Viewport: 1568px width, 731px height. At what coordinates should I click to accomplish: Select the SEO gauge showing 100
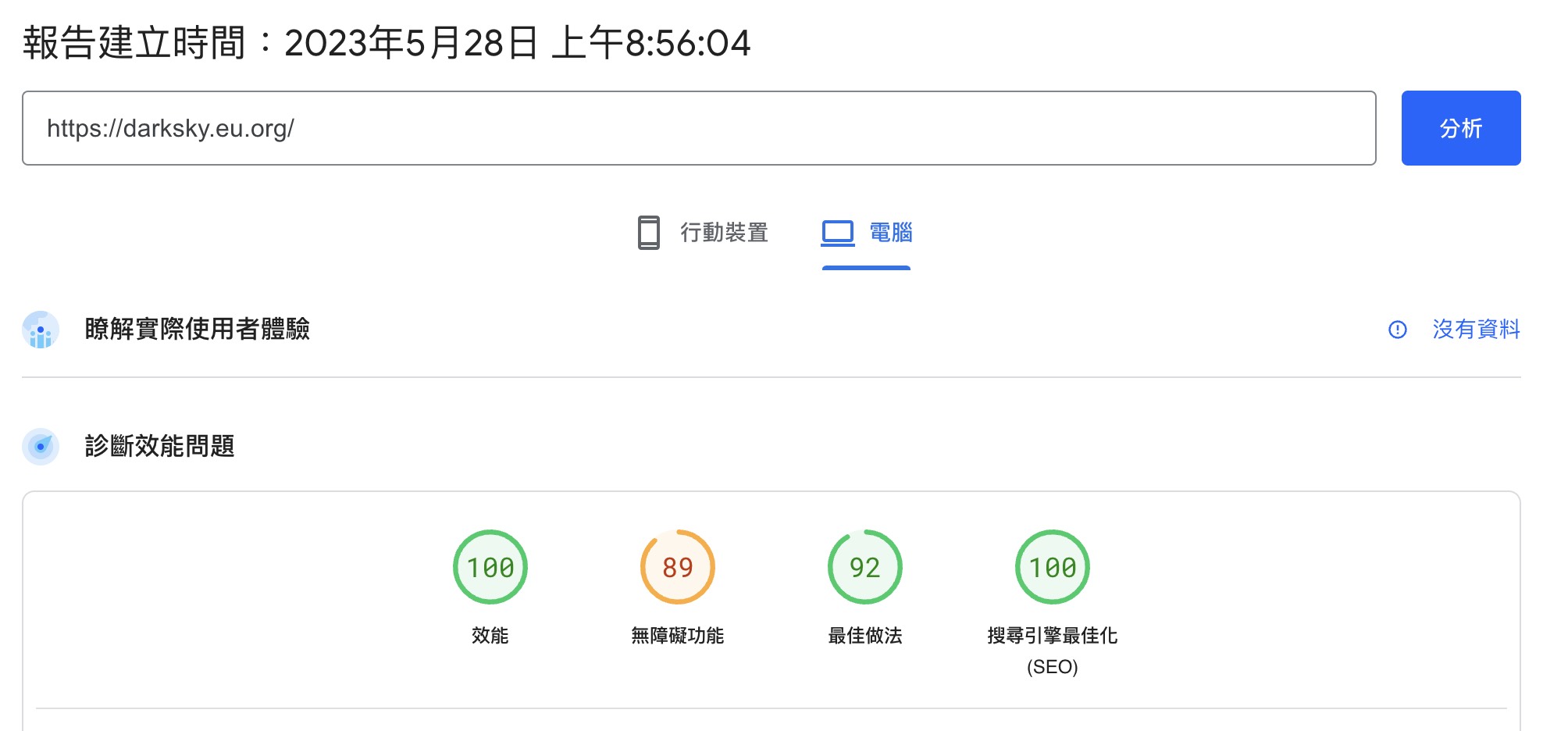1052,568
